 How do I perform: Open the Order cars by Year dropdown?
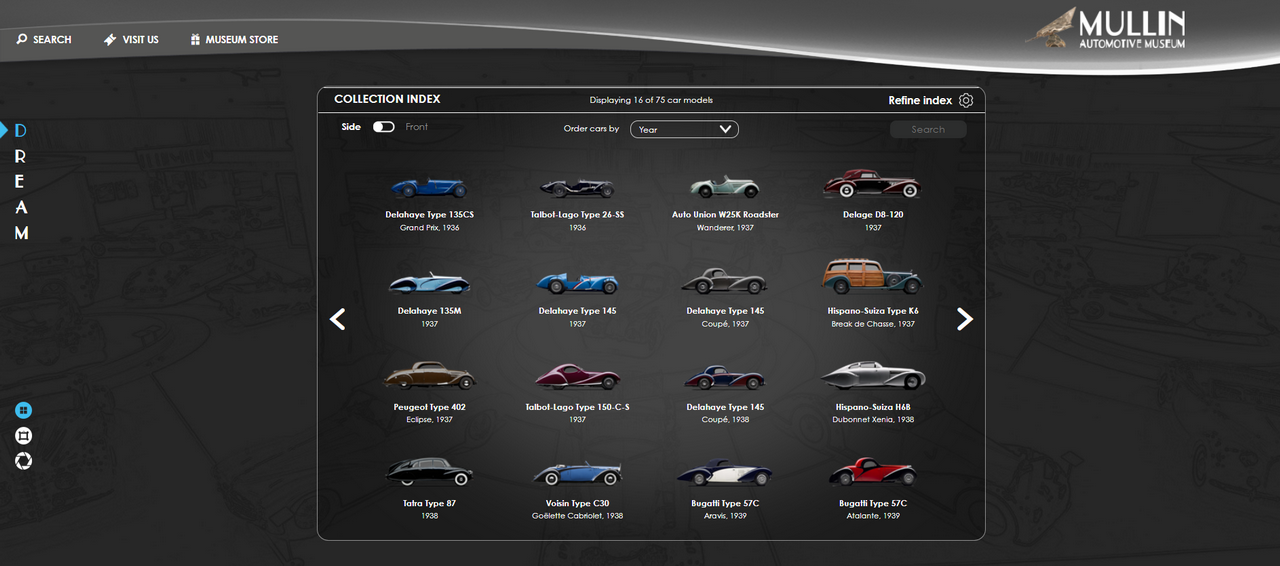[683, 129]
